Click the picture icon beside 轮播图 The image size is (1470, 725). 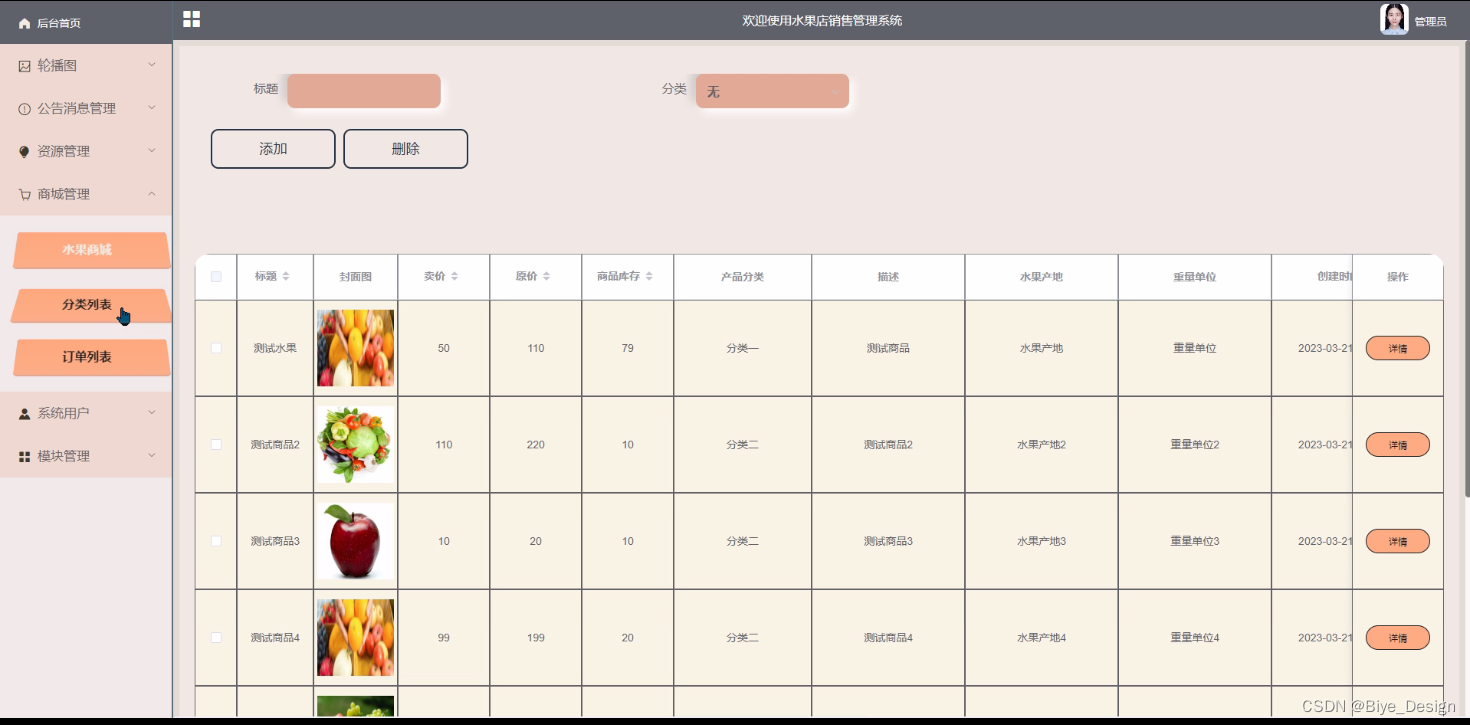point(24,66)
